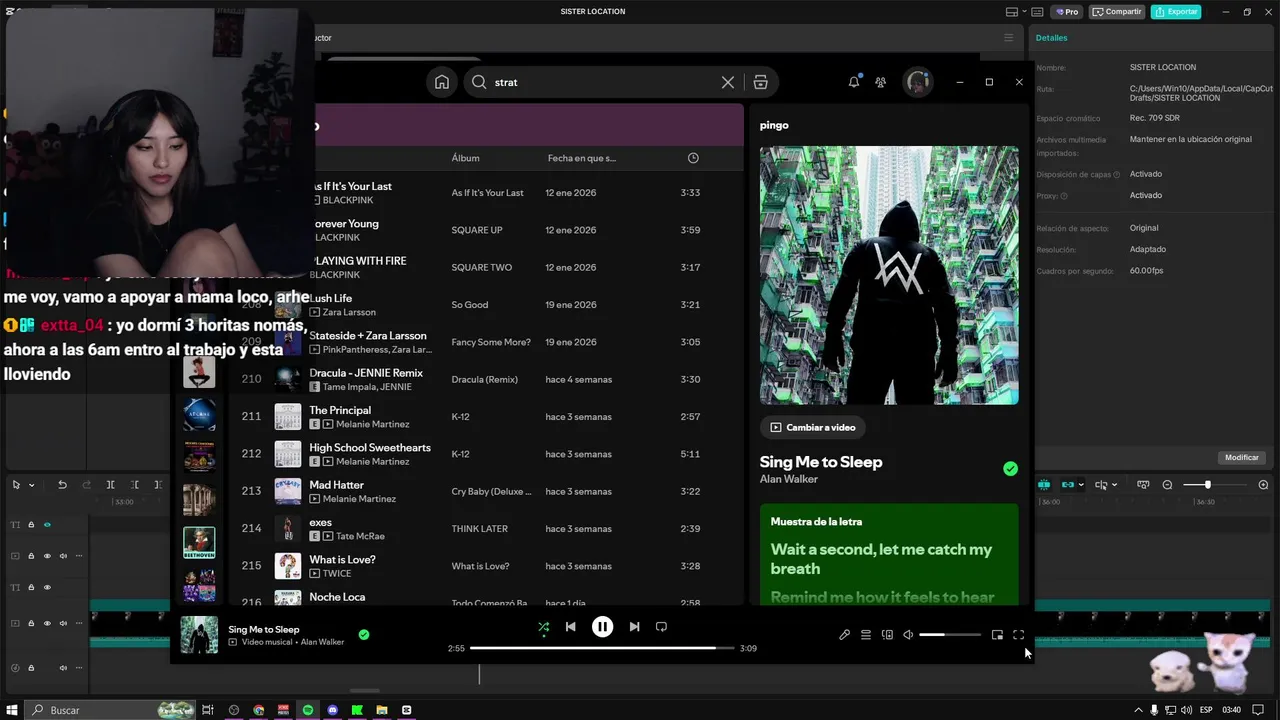1280x720 pixels.
Task: Toggle visibility of top text track
Action: coord(47,524)
